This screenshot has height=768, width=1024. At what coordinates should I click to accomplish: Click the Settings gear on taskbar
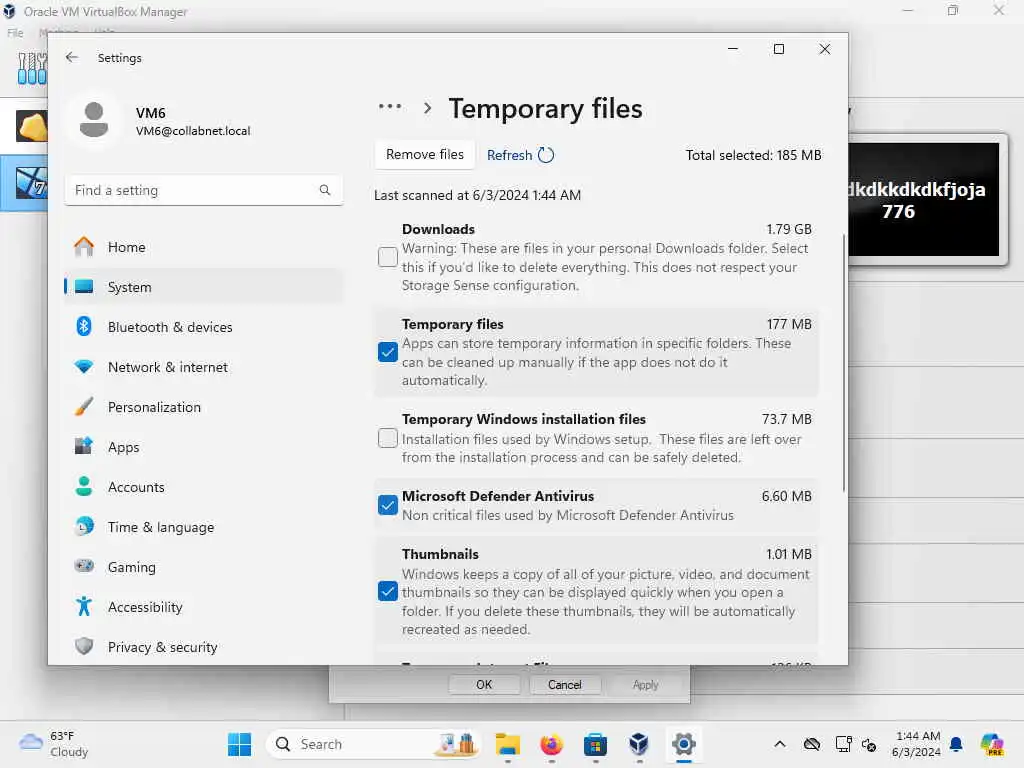[x=683, y=744]
